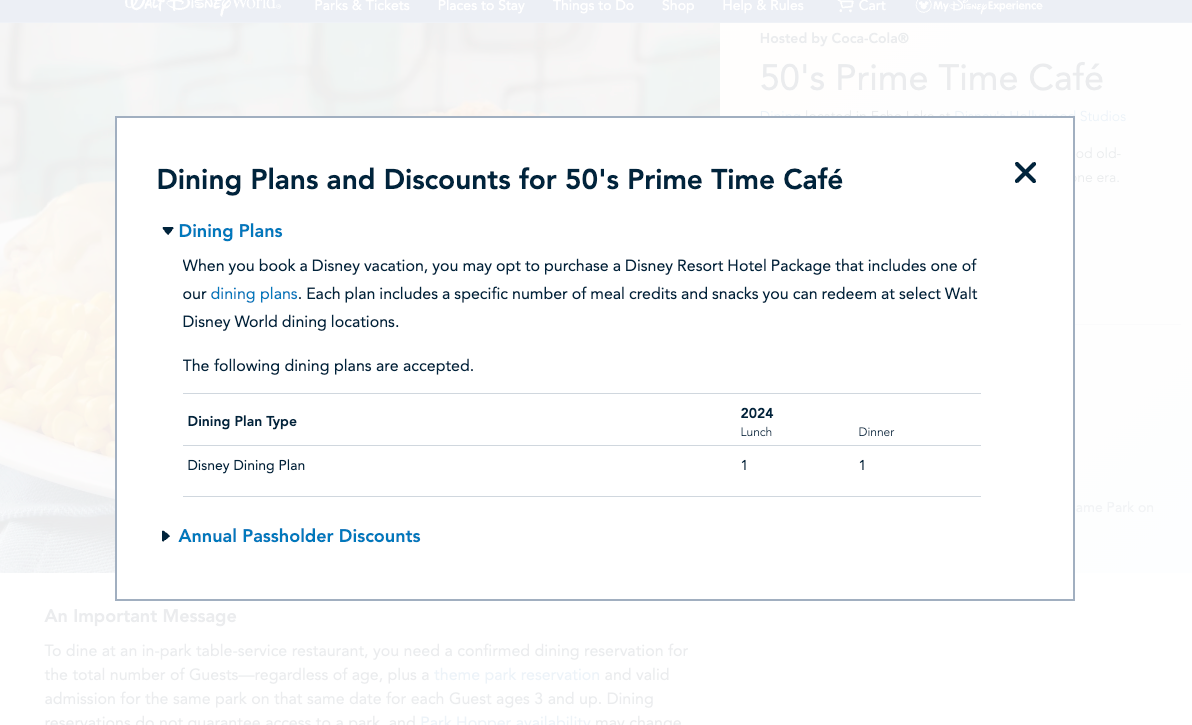Image resolution: width=1192 pixels, height=725 pixels.
Task: Click the blue Dining Plans heading text
Action: (x=230, y=231)
